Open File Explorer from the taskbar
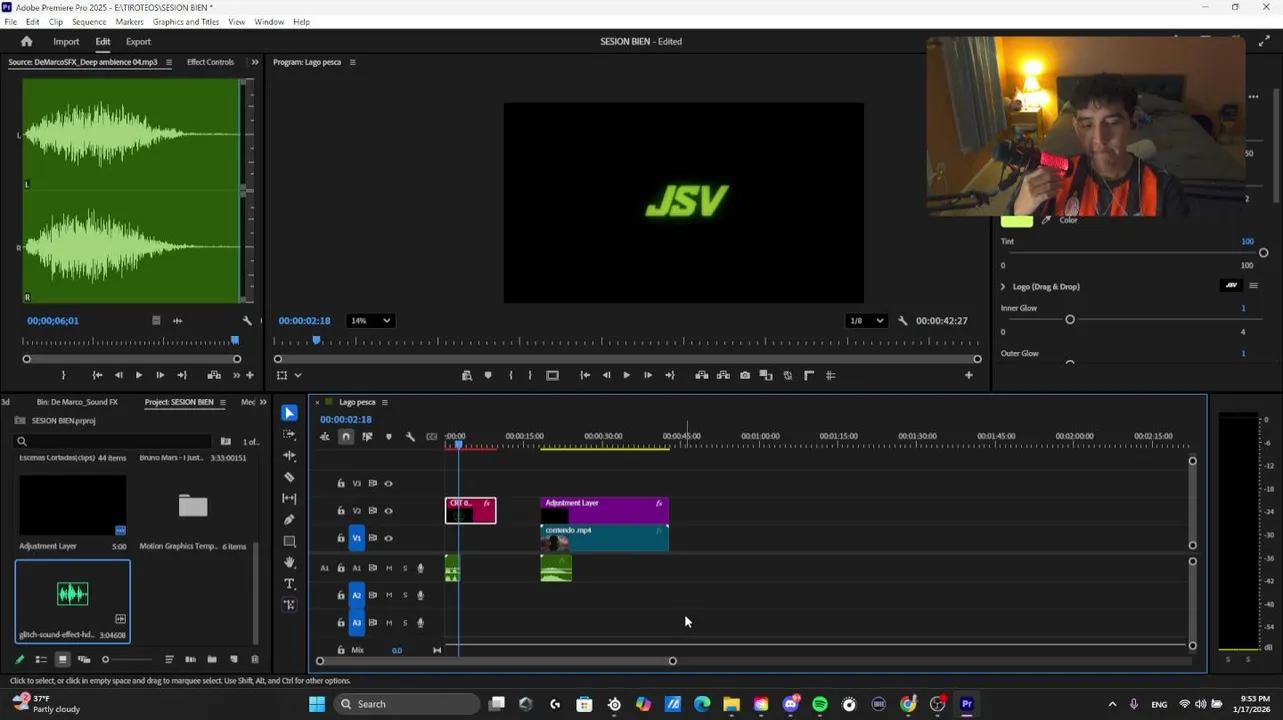This screenshot has width=1283, height=720. pos(732,704)
